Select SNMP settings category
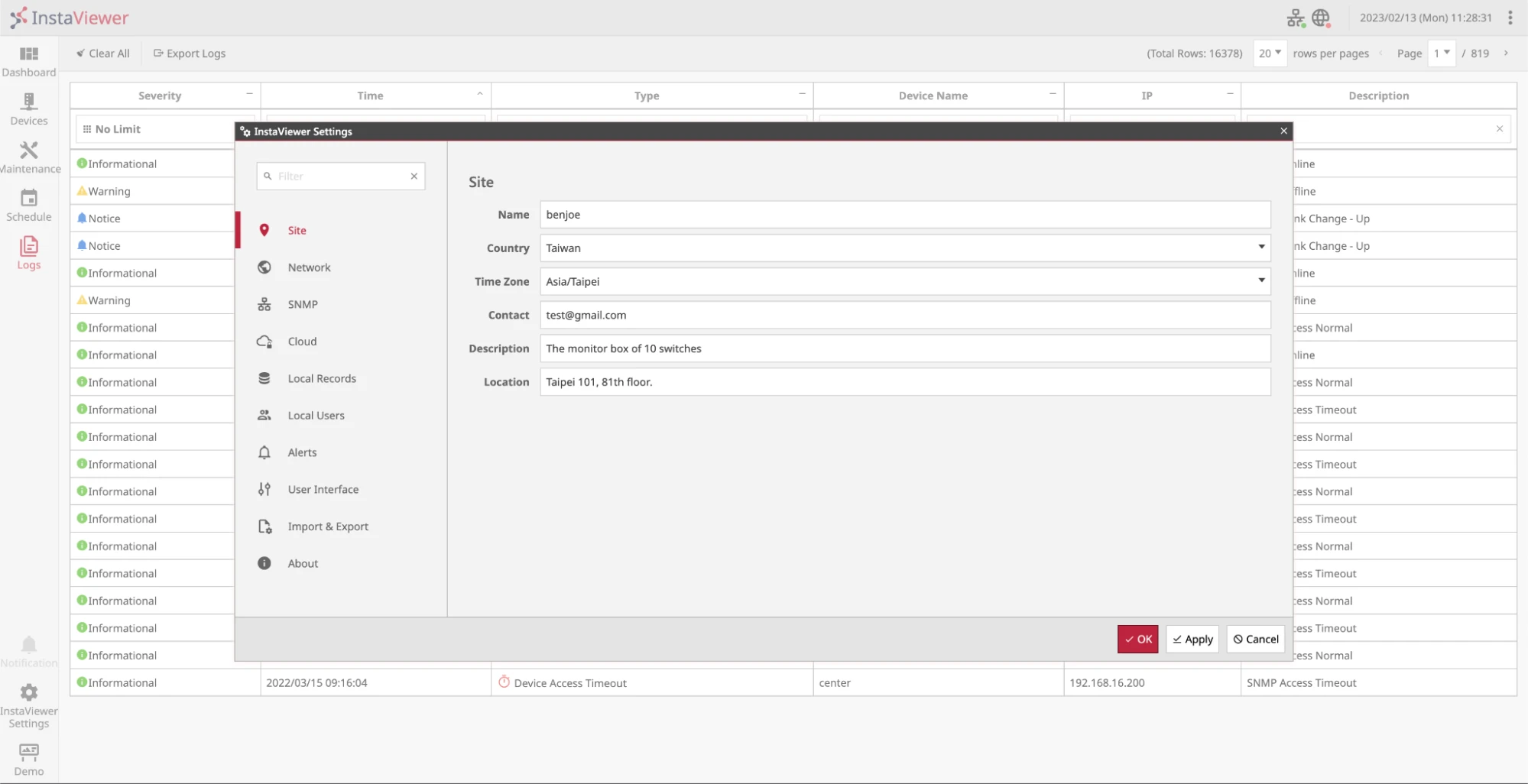The image size is (1528, 784). click(x=303, y=304)
